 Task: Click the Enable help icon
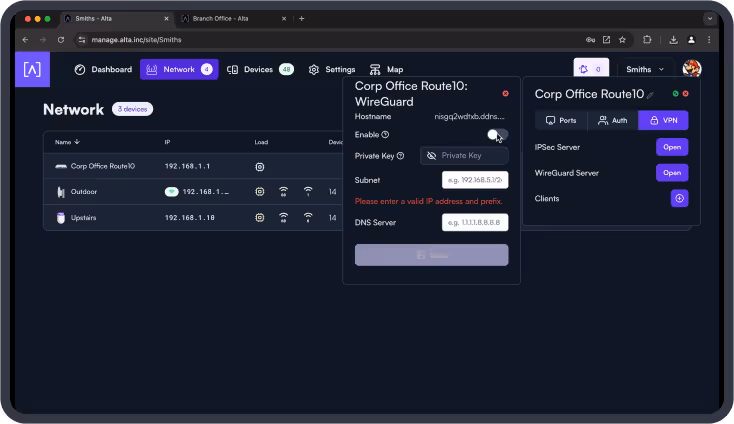point(385,135)
